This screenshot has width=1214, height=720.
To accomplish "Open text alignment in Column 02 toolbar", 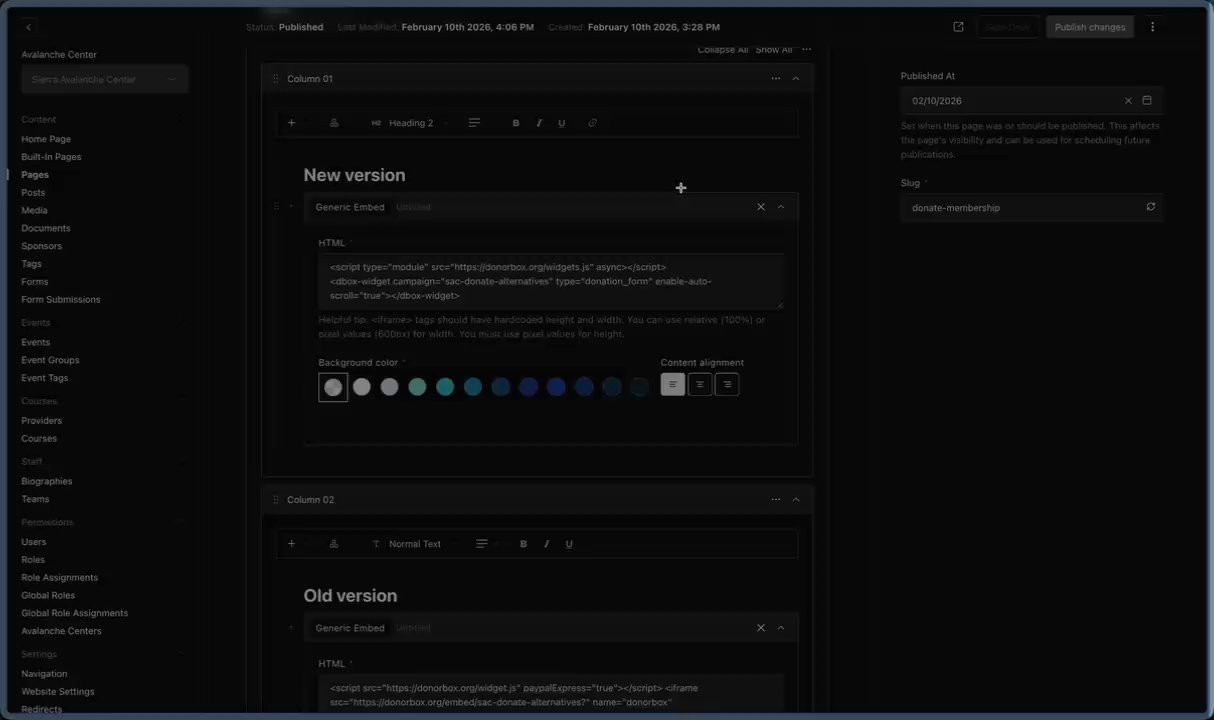I will (x=484, y=544).
